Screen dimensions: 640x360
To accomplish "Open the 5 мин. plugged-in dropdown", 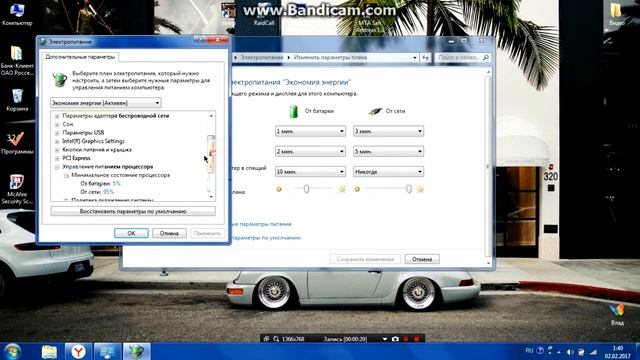I will pyautogui.click(x=388, y=151).
